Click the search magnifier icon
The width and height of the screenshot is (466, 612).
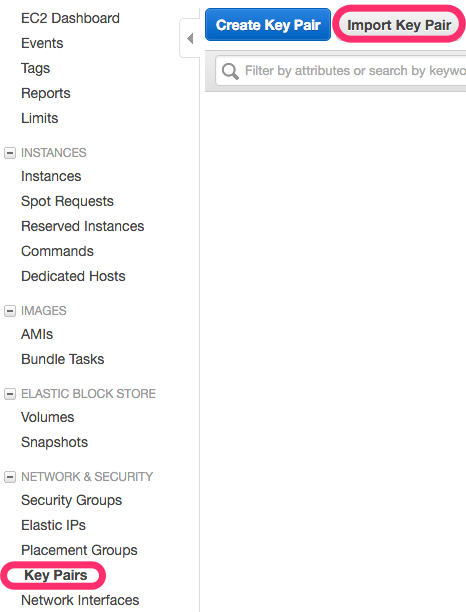point(230,71)
